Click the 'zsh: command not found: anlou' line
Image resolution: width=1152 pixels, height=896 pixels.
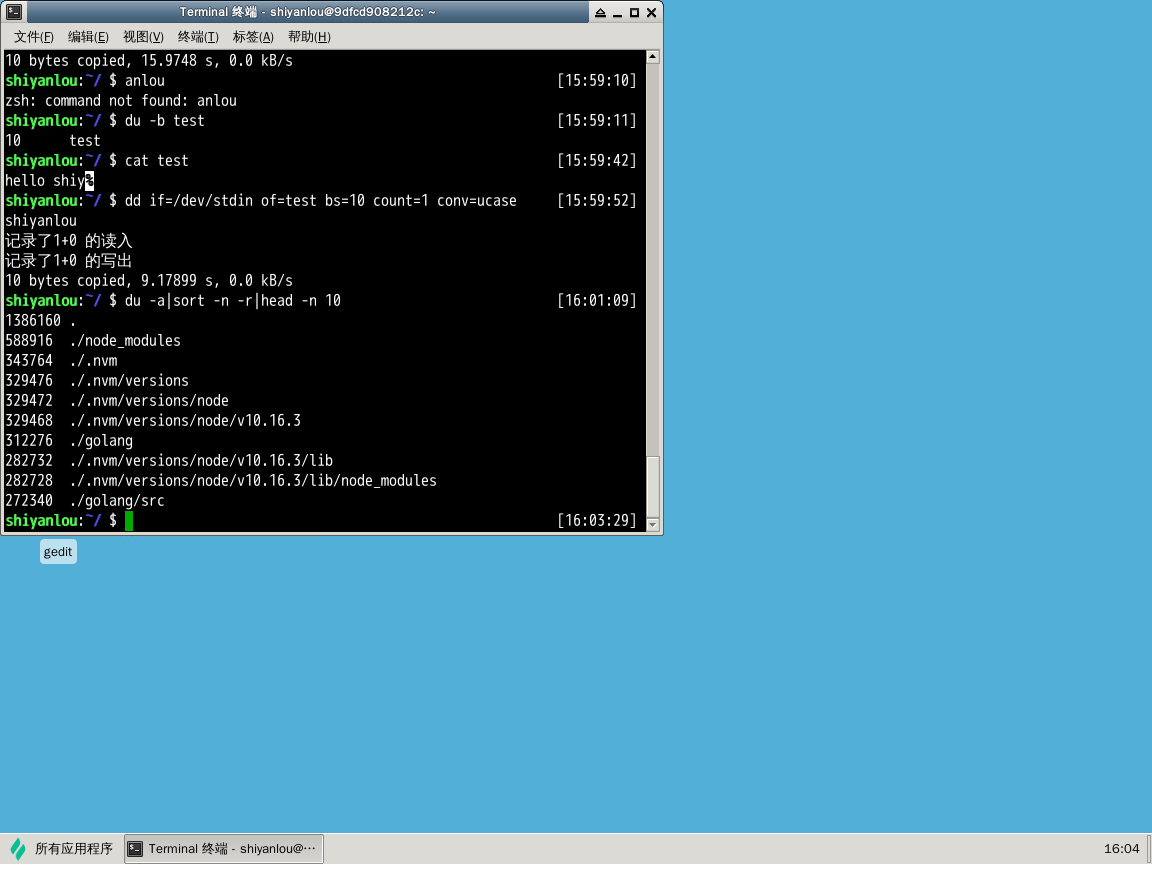pyautogui.click(x=121, y=101)
